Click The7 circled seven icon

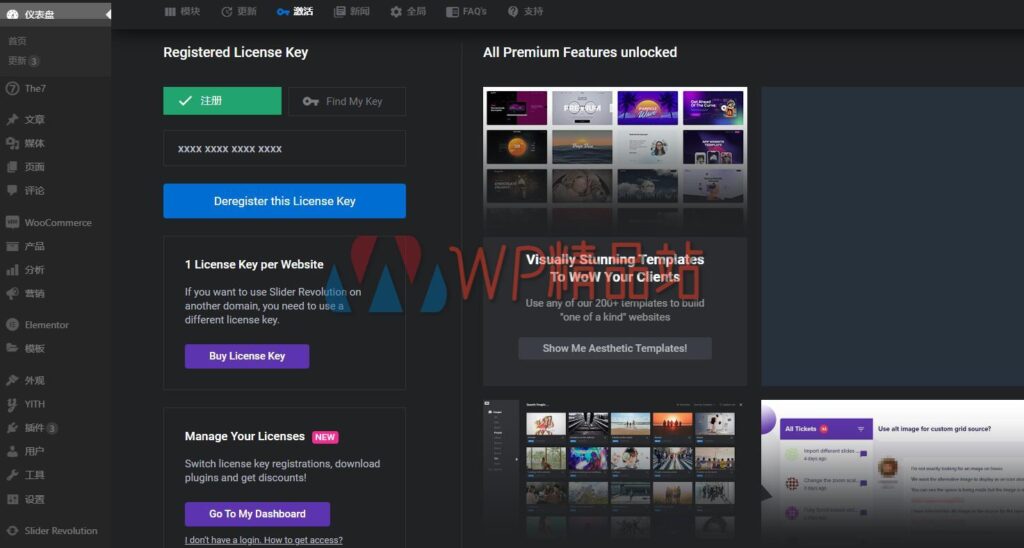tap(12, 88)
